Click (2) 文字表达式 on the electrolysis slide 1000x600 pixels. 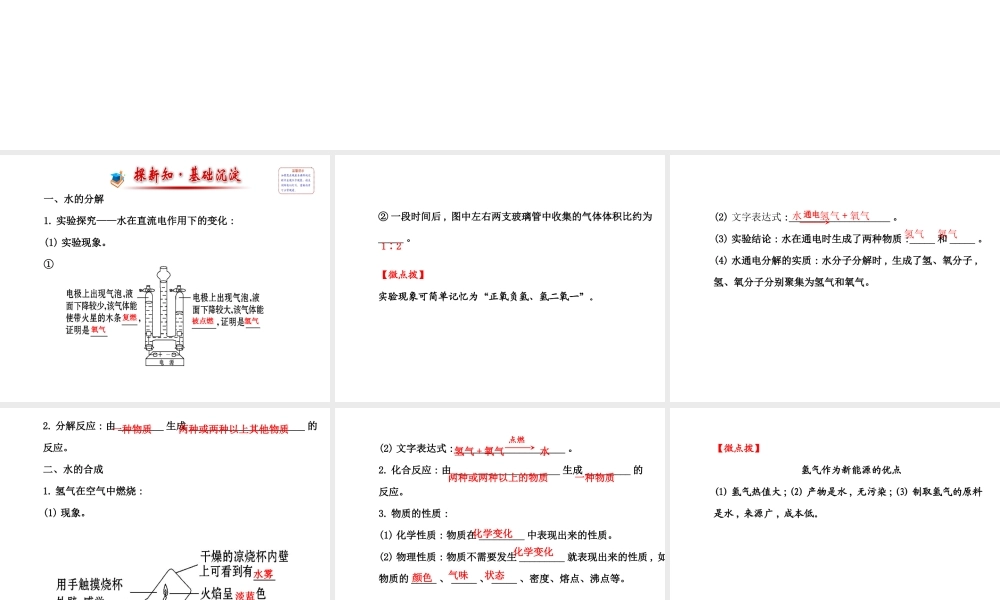click(751, 217)
